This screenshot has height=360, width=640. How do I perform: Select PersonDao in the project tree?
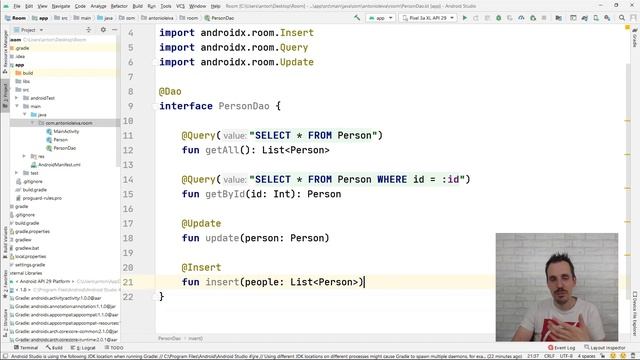coord(64,148)
